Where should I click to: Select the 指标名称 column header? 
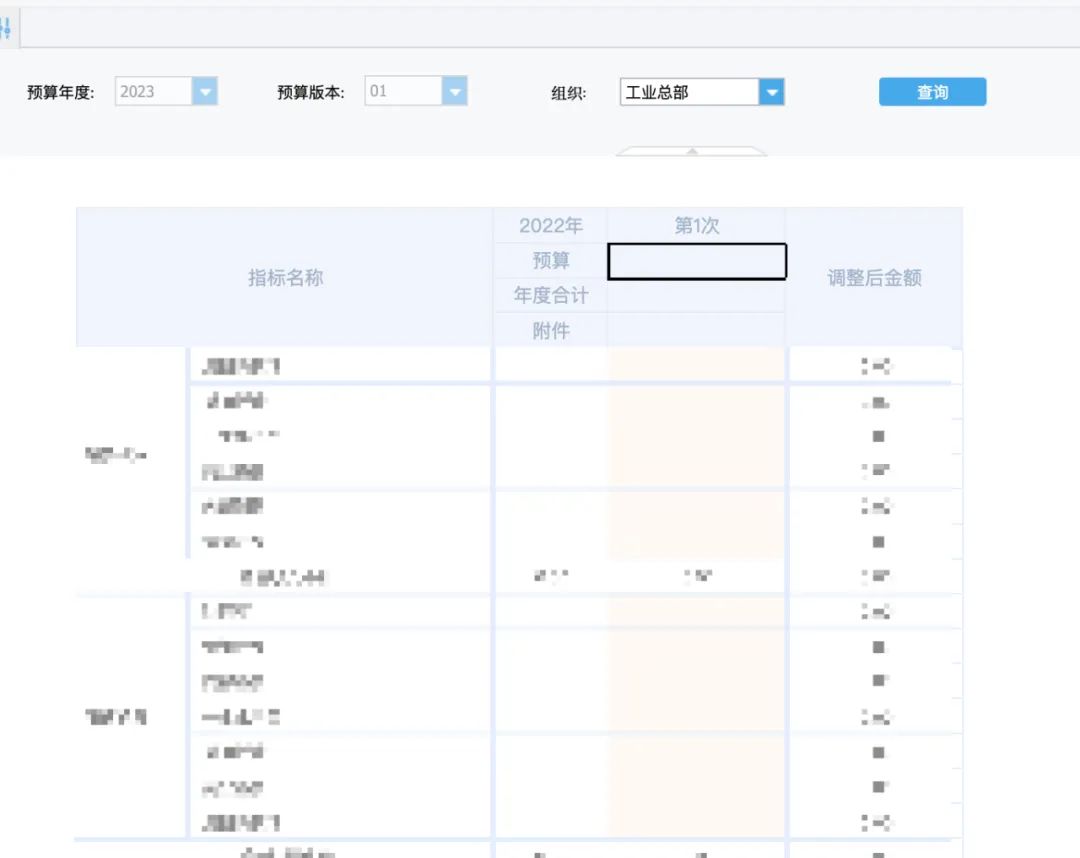point(285,278)
